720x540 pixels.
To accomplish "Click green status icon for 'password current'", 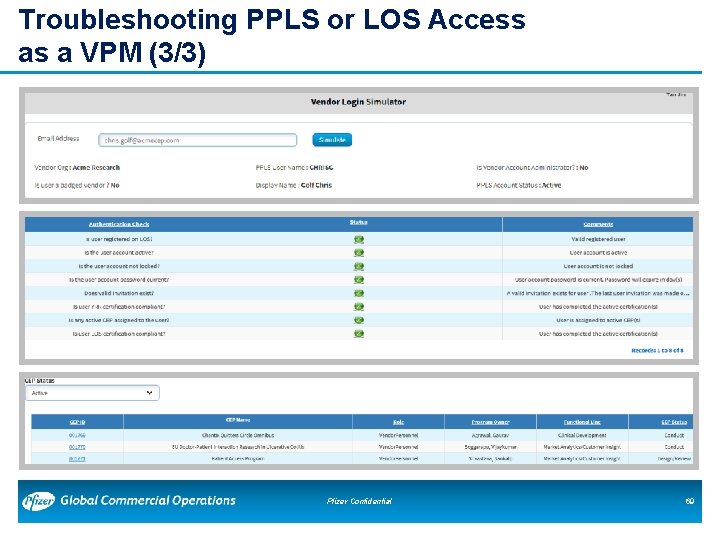I will point(359,280).
